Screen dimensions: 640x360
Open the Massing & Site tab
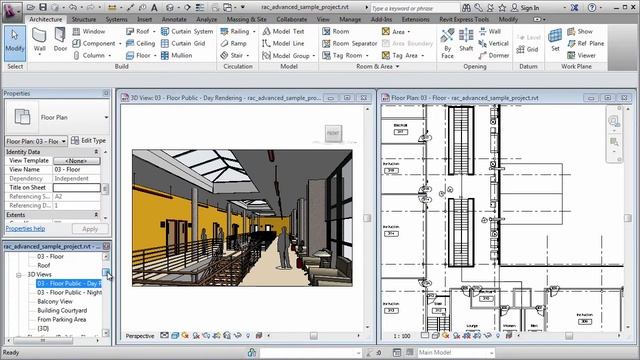click(247, 19)
